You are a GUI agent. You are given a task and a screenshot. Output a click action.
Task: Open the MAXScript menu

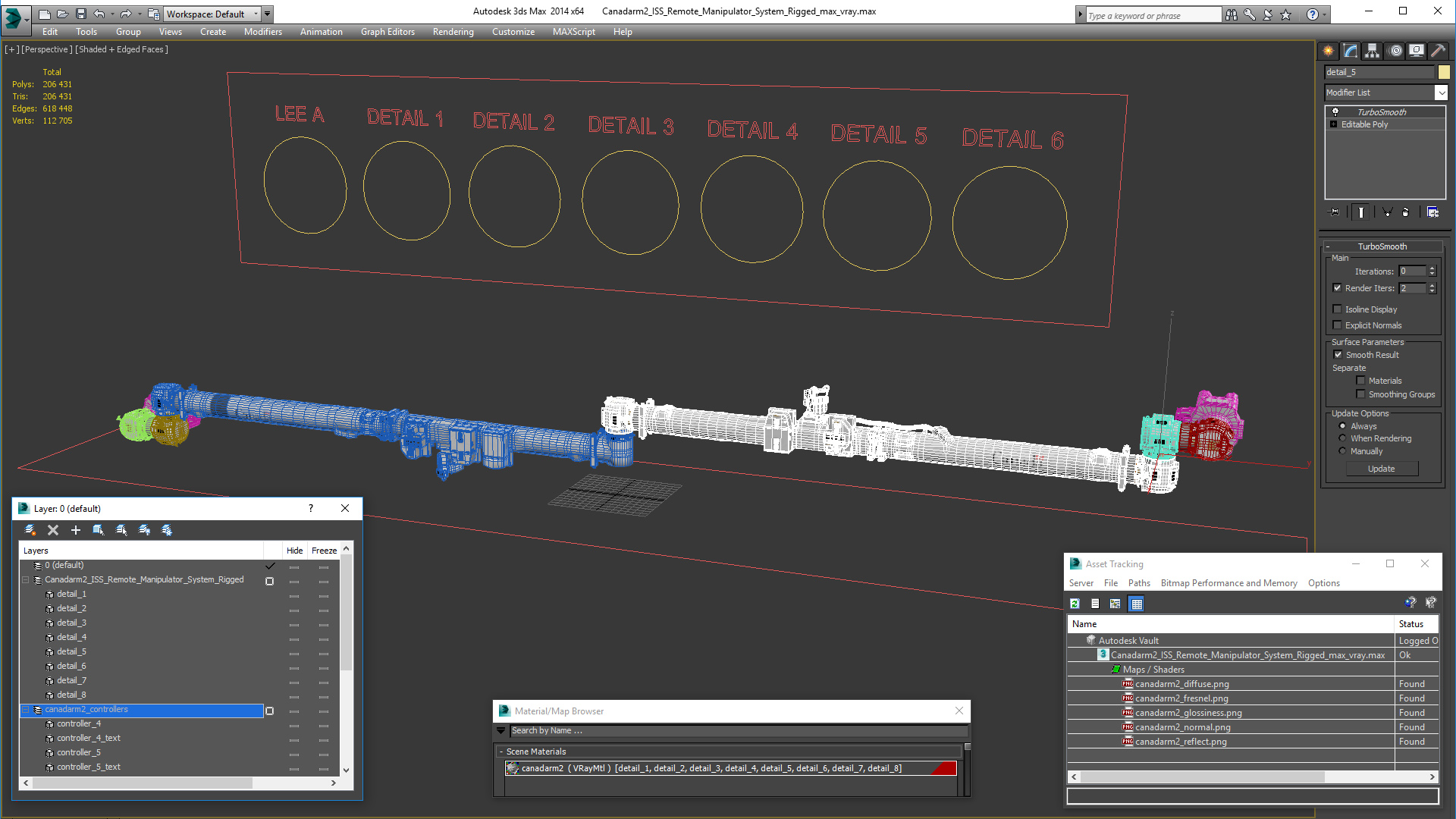(574, 32)
